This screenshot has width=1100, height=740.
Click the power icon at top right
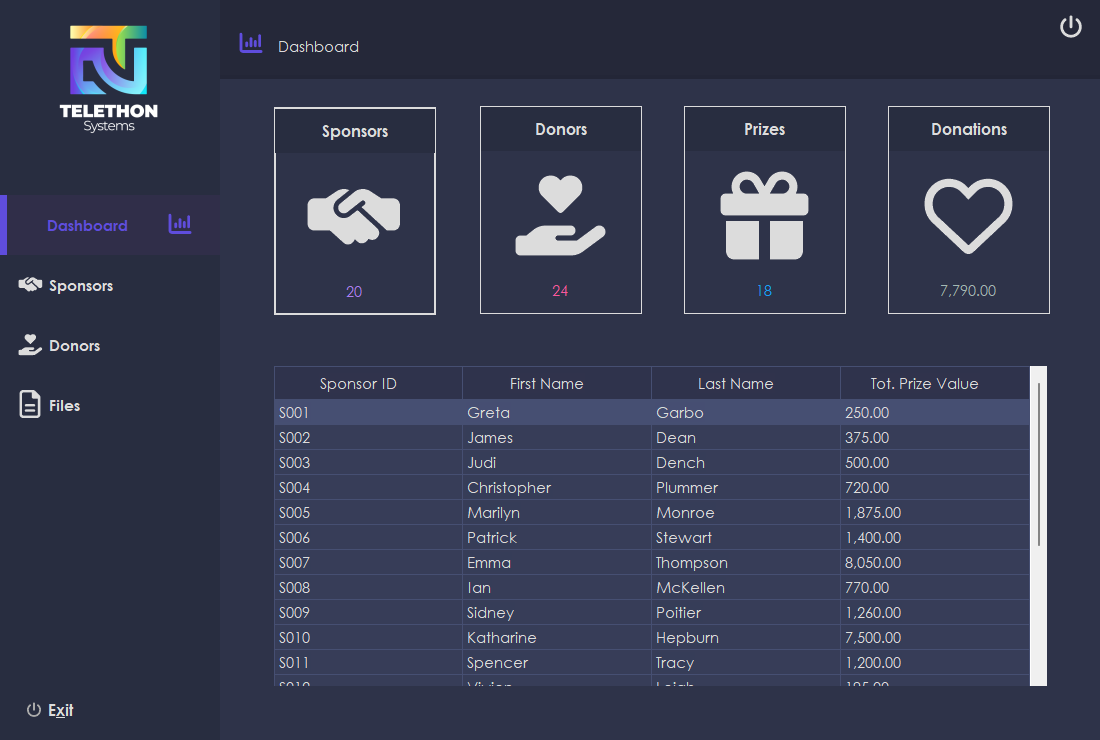1071,27
